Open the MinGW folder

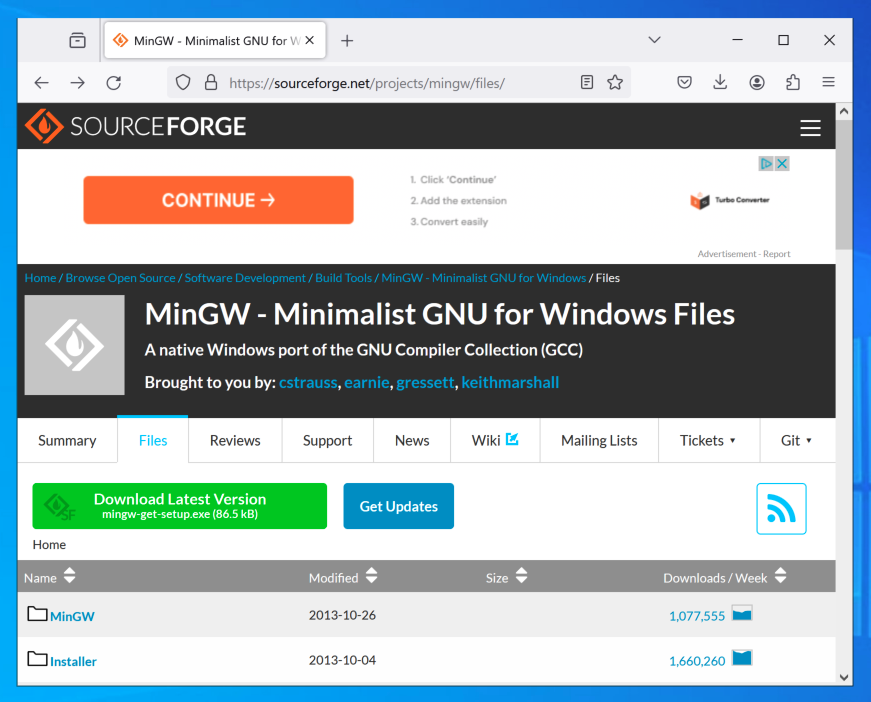coord(72,616)
